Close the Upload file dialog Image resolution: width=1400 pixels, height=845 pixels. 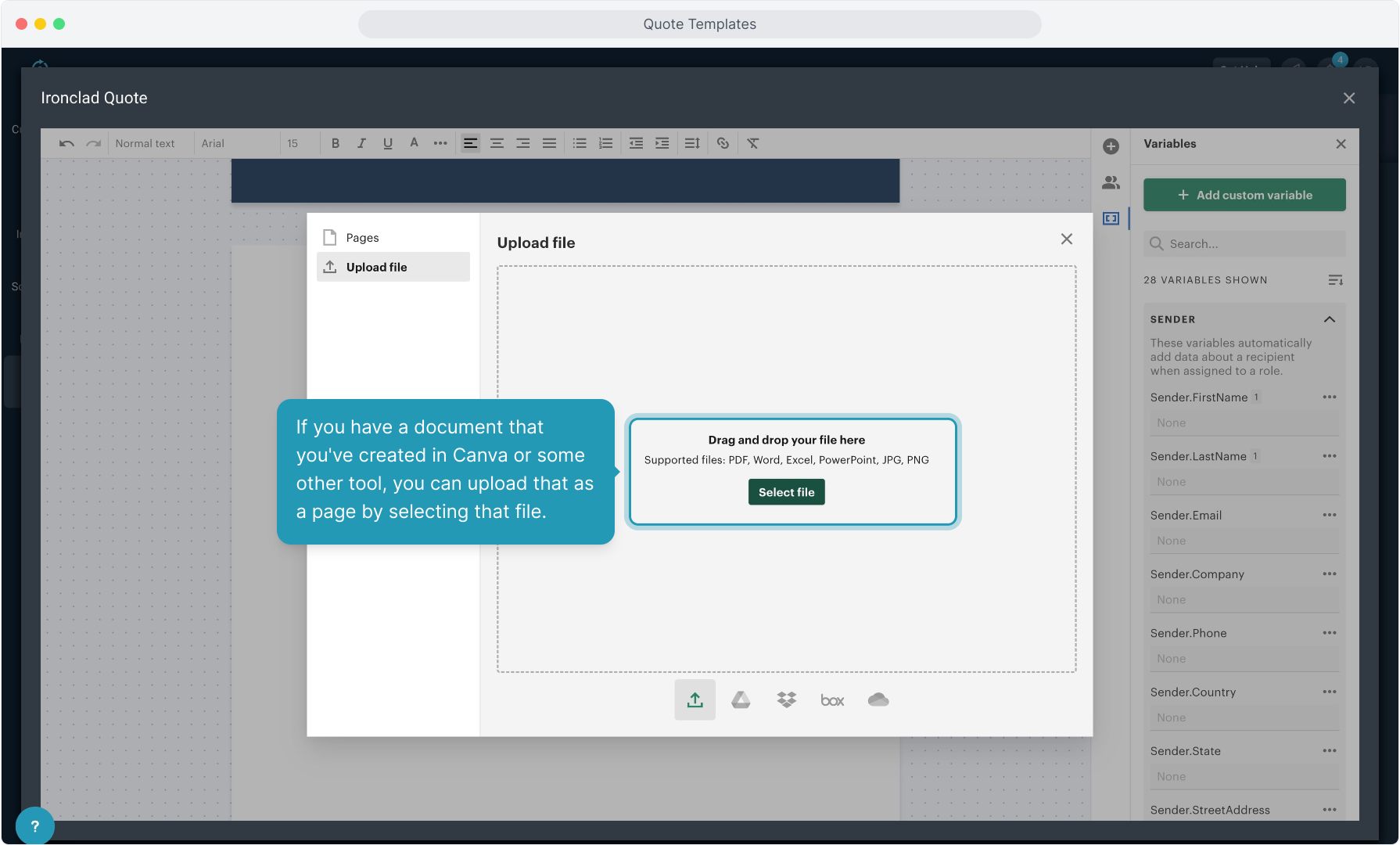(x=1066, y=239)
